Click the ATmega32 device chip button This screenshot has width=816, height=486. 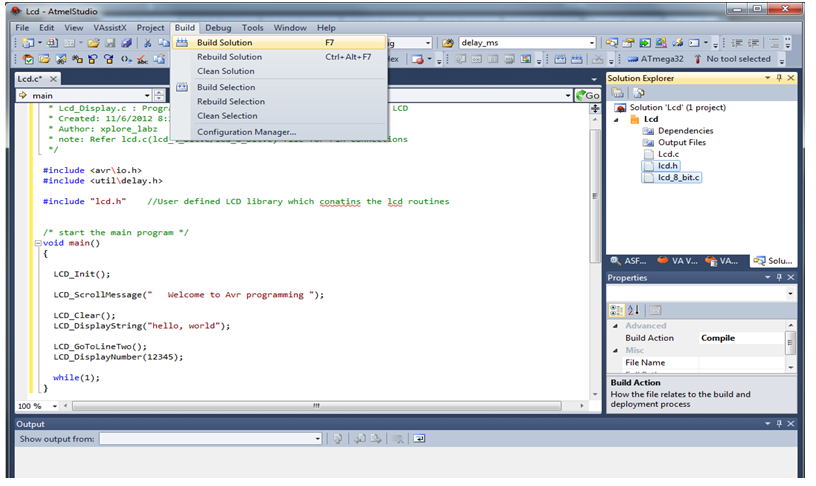click(x=656, y=59)
